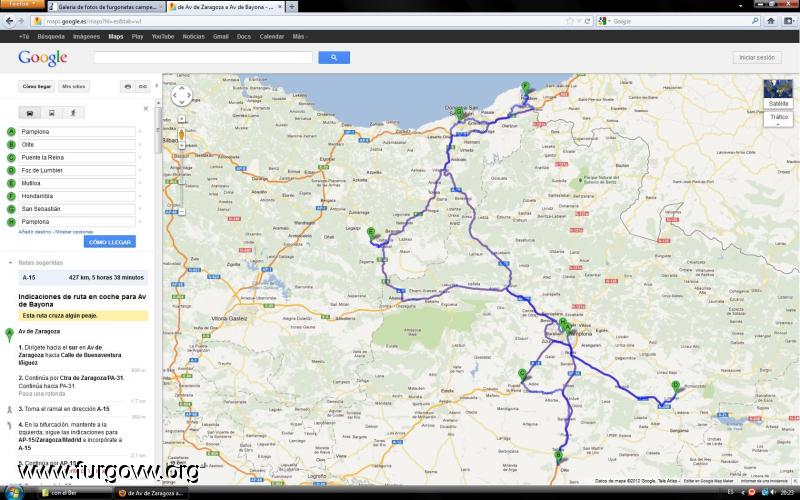Click map marker G at San Sebastián

click(x=459, y=113)
